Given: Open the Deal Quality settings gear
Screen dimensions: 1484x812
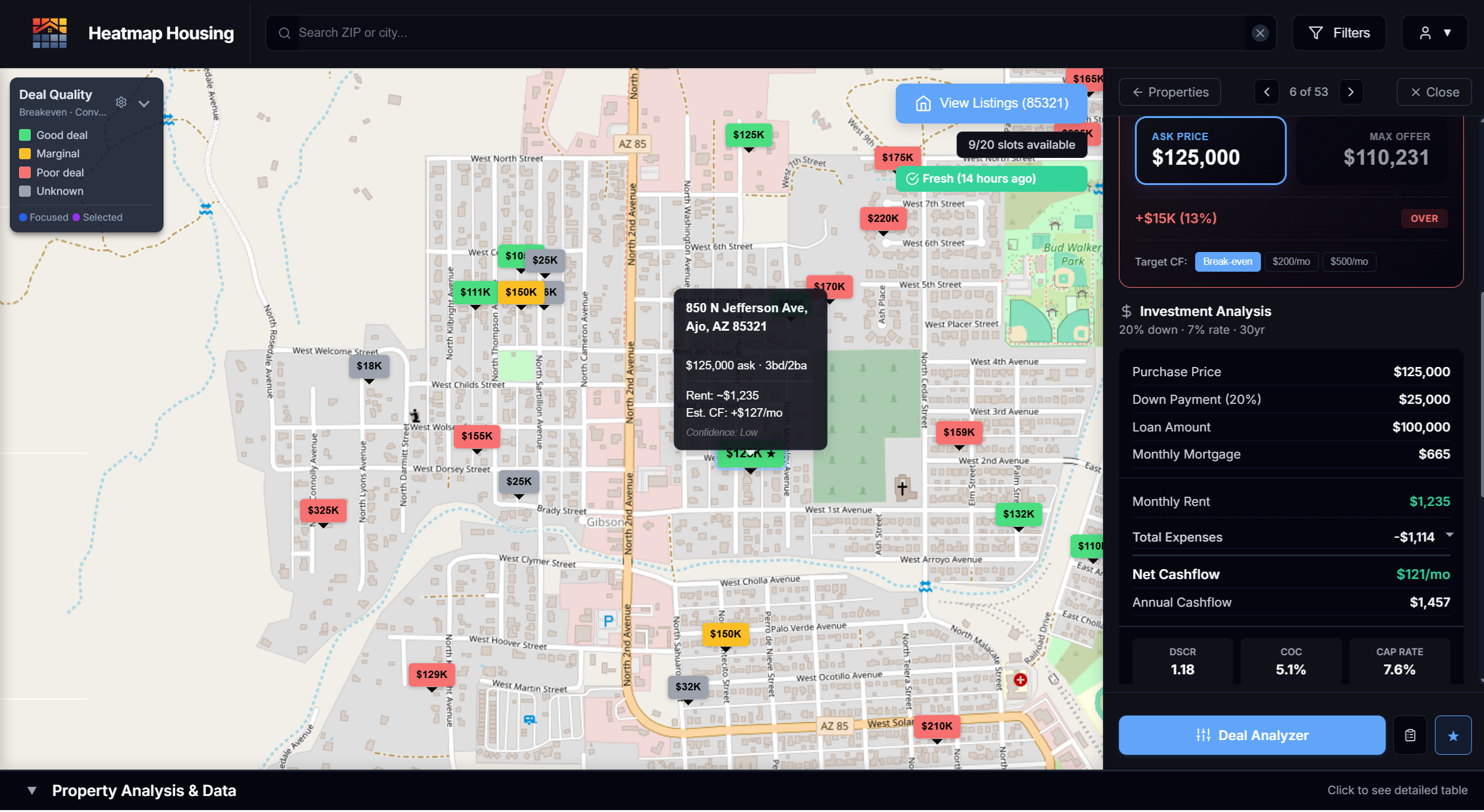Looking at the screenshot, I should click(120, 102).
